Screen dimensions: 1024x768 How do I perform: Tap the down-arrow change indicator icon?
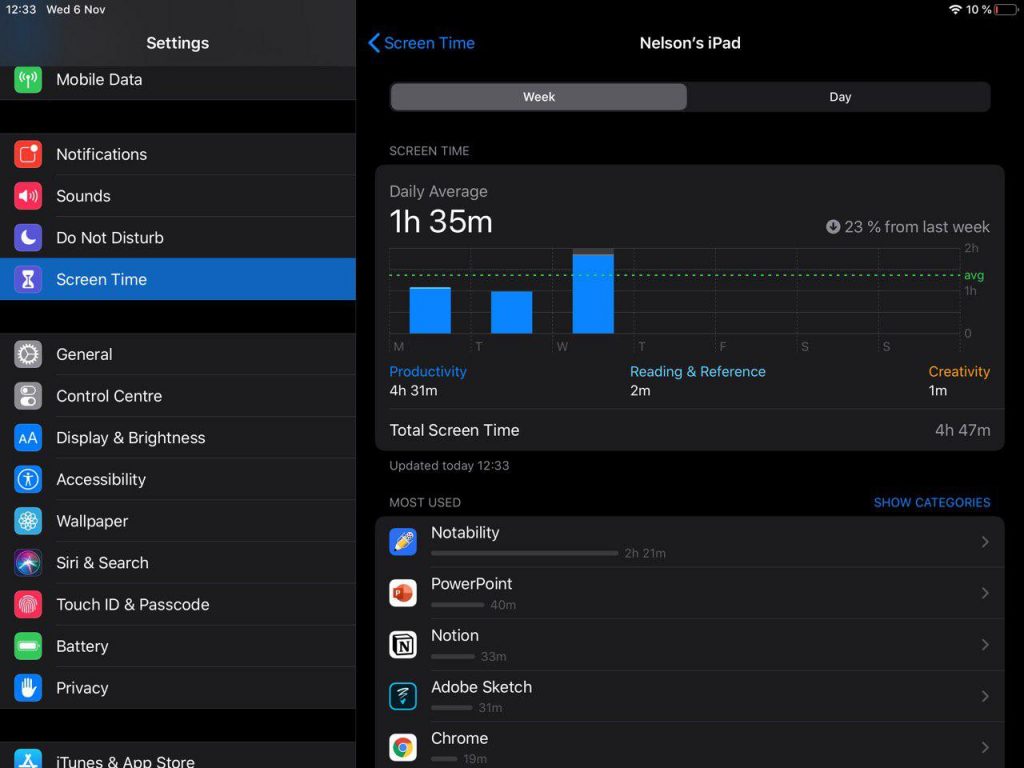tap(833, 227)
